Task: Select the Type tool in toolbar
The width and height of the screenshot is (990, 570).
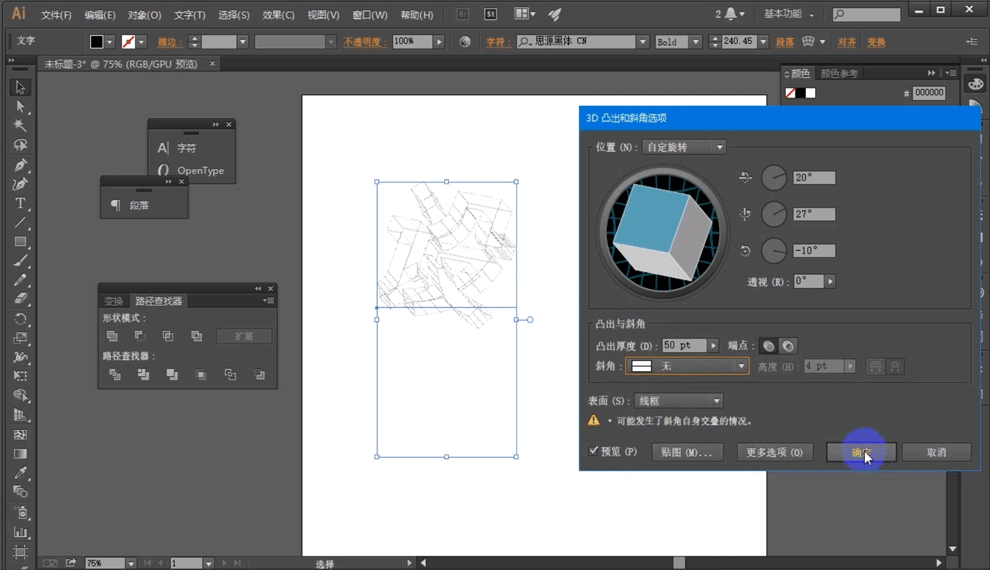Action: [20, 203]
